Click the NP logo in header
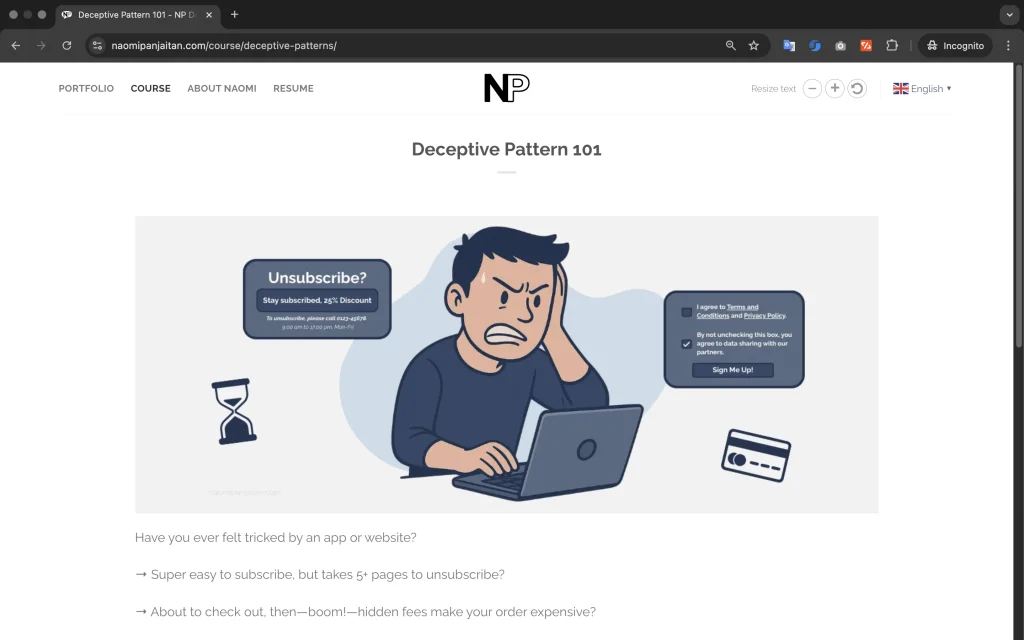The height and width of the screenshot is (640, 1024). tap(506, 88)
